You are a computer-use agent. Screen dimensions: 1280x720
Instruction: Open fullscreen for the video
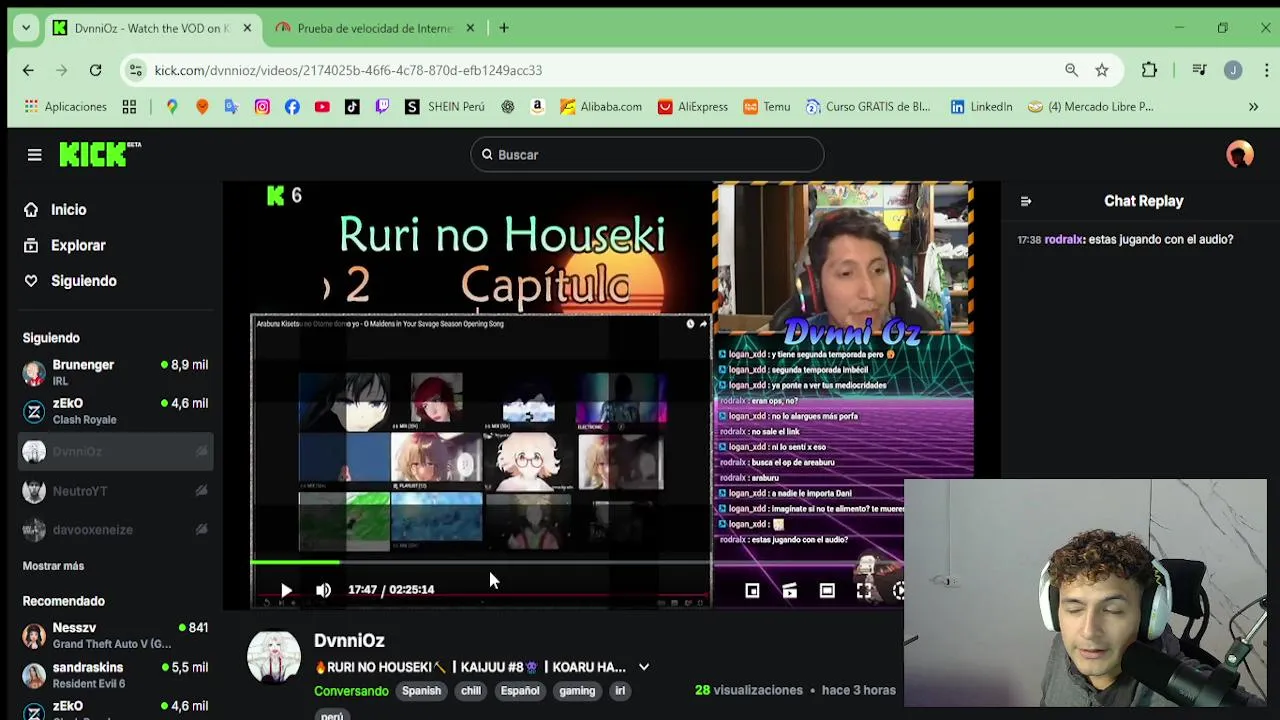tap(864, 591)
